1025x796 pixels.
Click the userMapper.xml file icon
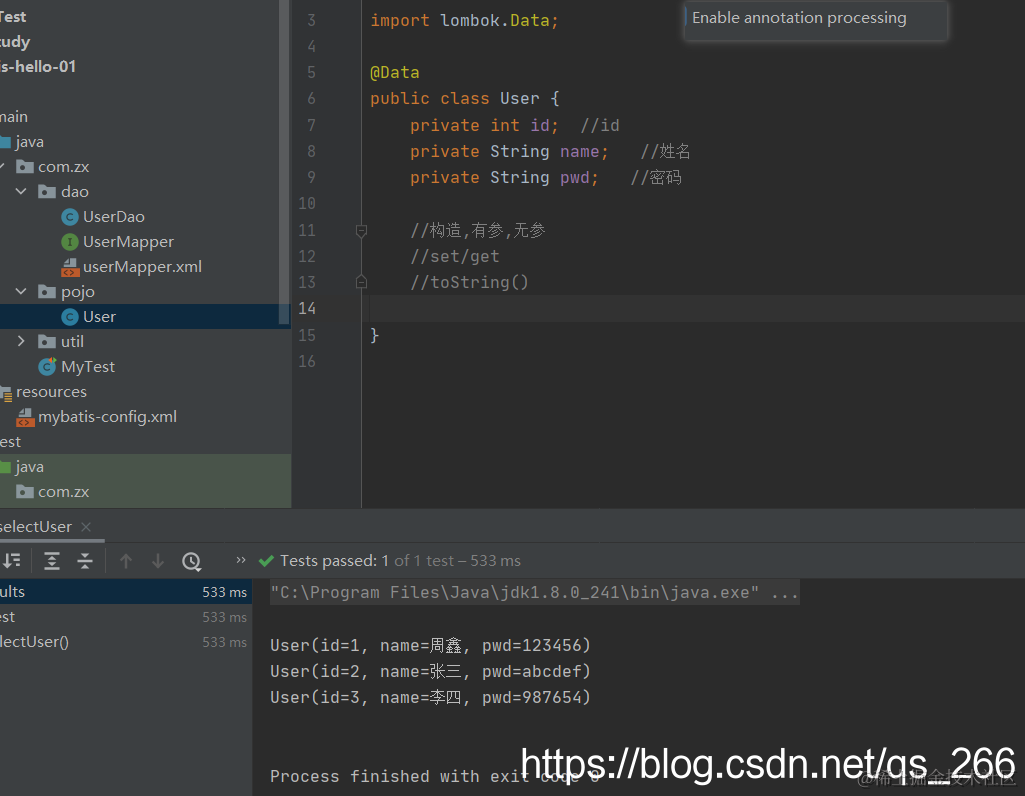tap(70, 267)
